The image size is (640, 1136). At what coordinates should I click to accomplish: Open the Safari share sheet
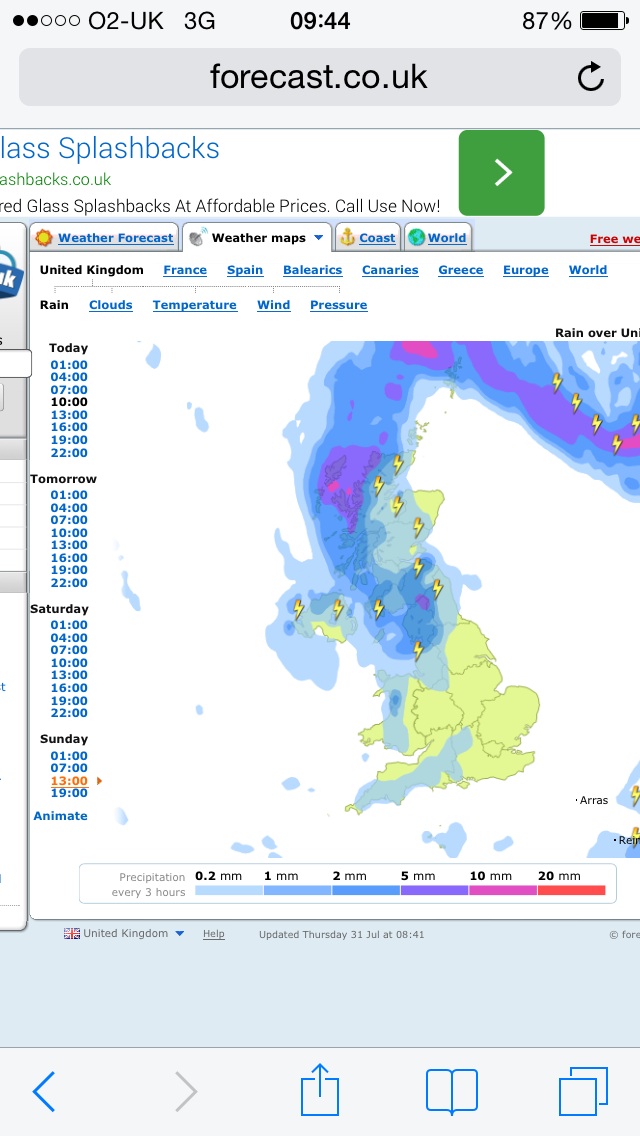(320, 1089)
